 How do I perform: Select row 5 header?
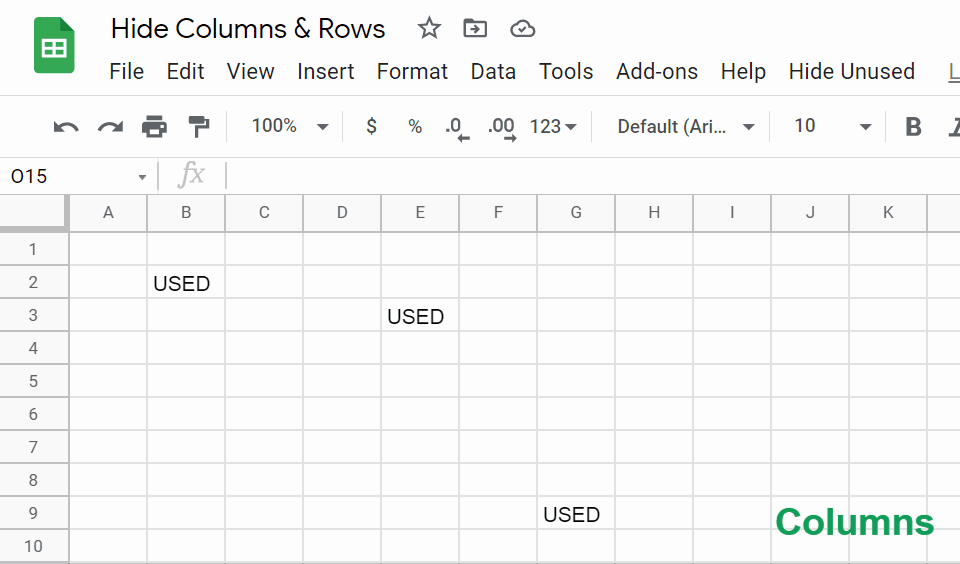pyautogui.click(x=34, y=382)
